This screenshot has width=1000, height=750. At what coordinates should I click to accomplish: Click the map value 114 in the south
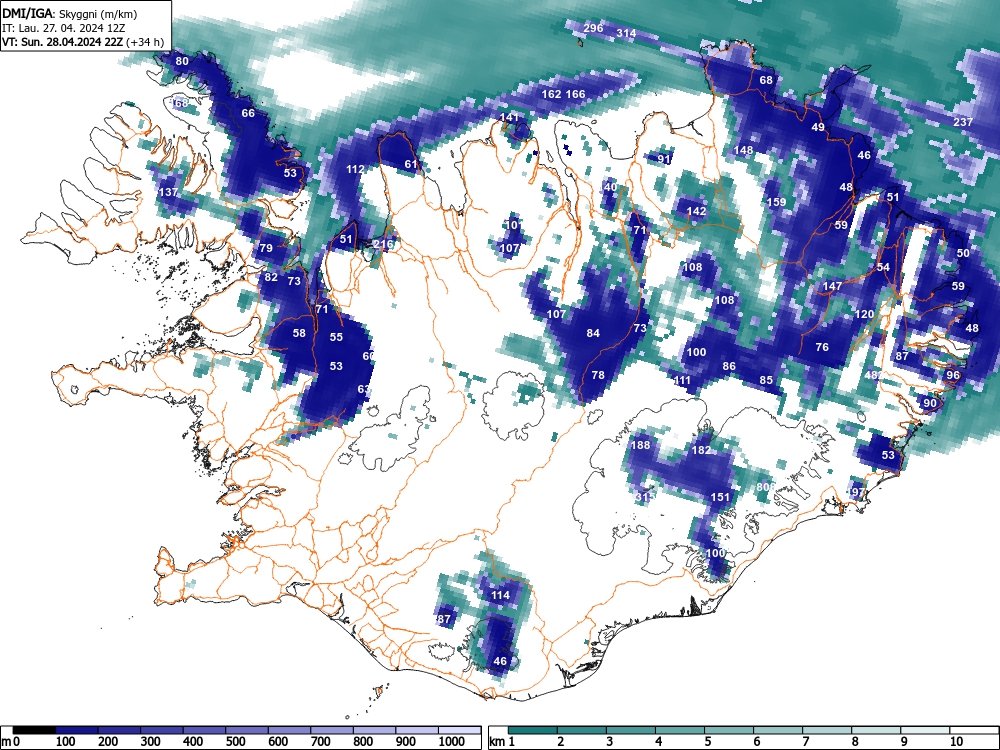[500, 595]
